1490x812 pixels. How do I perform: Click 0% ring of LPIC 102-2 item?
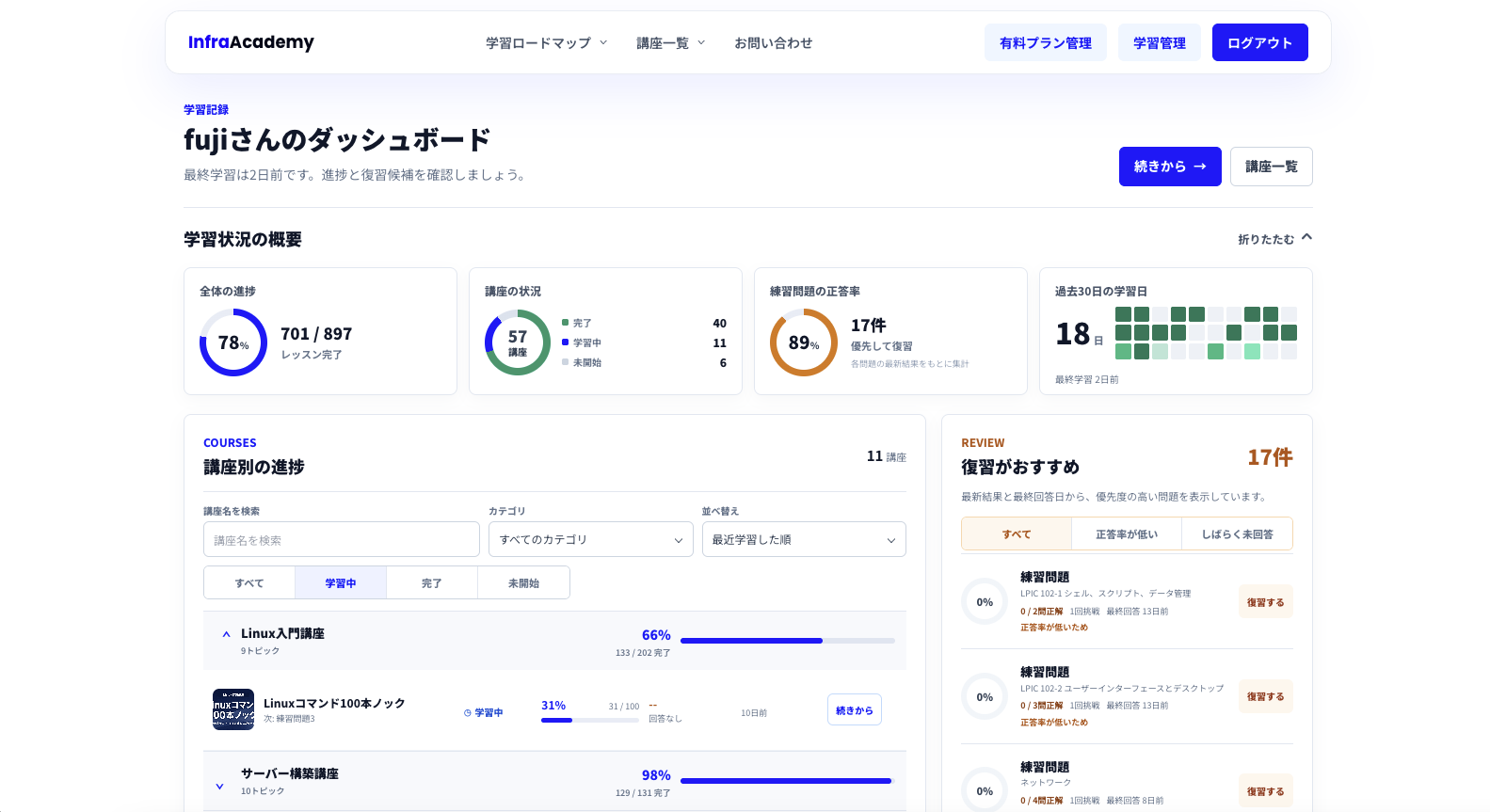[985, 697]
